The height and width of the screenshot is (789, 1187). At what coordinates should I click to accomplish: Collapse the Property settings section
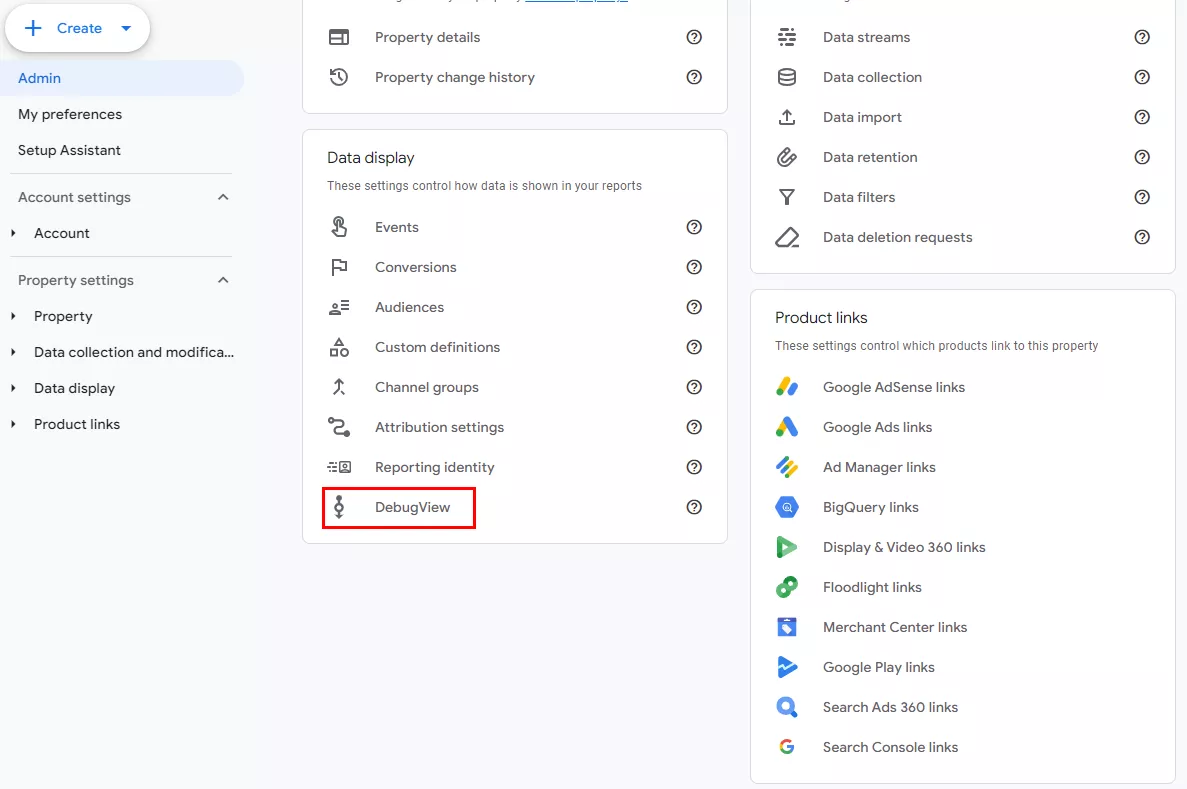(223, 280)
